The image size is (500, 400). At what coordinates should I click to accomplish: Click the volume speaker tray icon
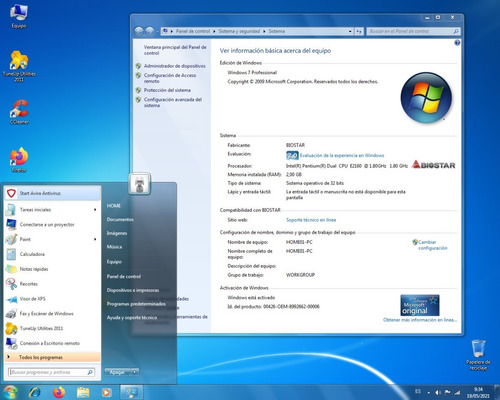click(438, 392)
